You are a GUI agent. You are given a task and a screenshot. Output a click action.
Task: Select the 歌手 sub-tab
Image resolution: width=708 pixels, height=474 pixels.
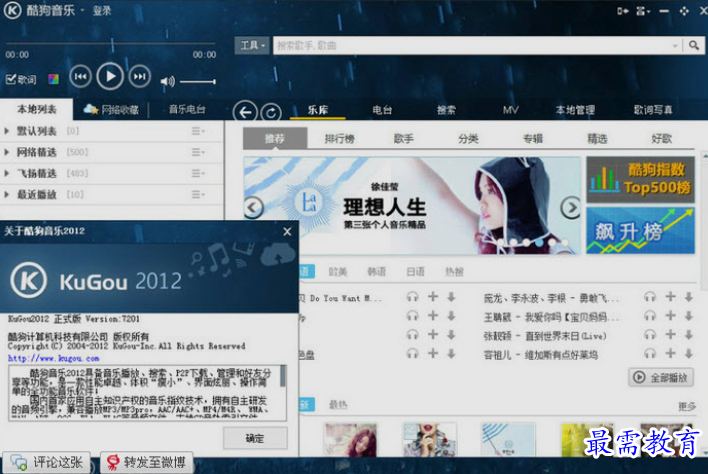(x=404, y=139)
